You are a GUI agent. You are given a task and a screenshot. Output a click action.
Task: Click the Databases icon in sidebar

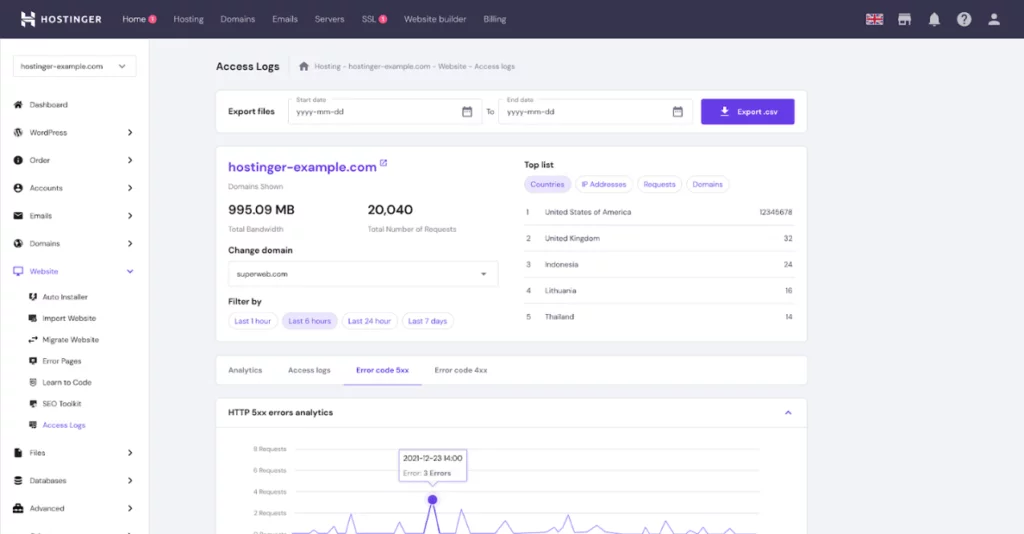click(x=18, y=480)
